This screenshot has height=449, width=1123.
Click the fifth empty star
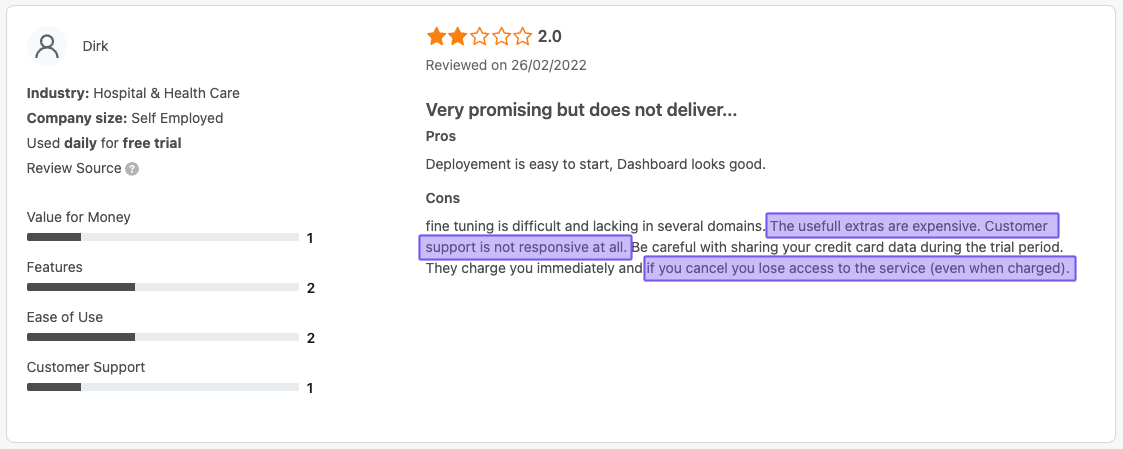(523, 37)
